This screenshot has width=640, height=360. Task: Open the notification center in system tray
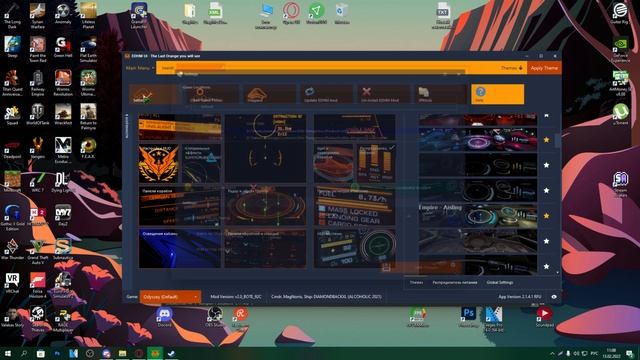pyautogui.click(x=630, y=353)
